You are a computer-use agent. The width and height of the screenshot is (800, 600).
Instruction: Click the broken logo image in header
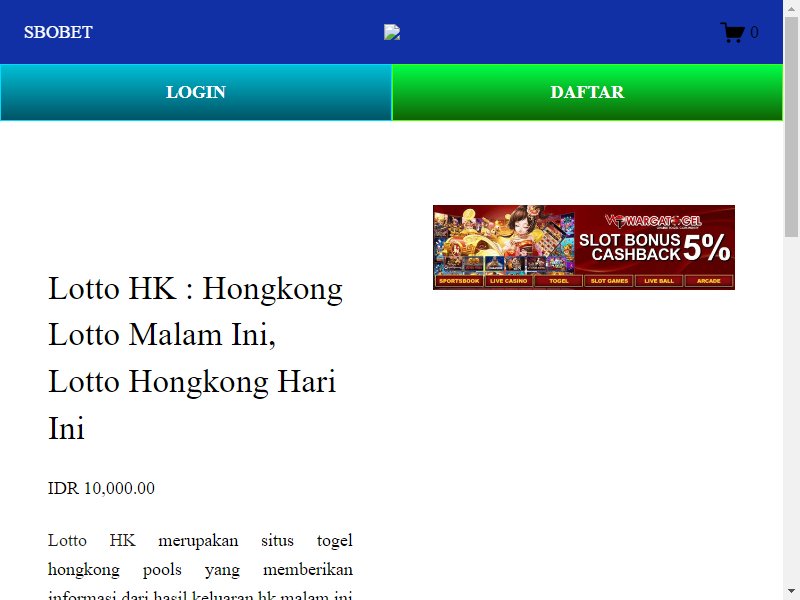point(392,32)
